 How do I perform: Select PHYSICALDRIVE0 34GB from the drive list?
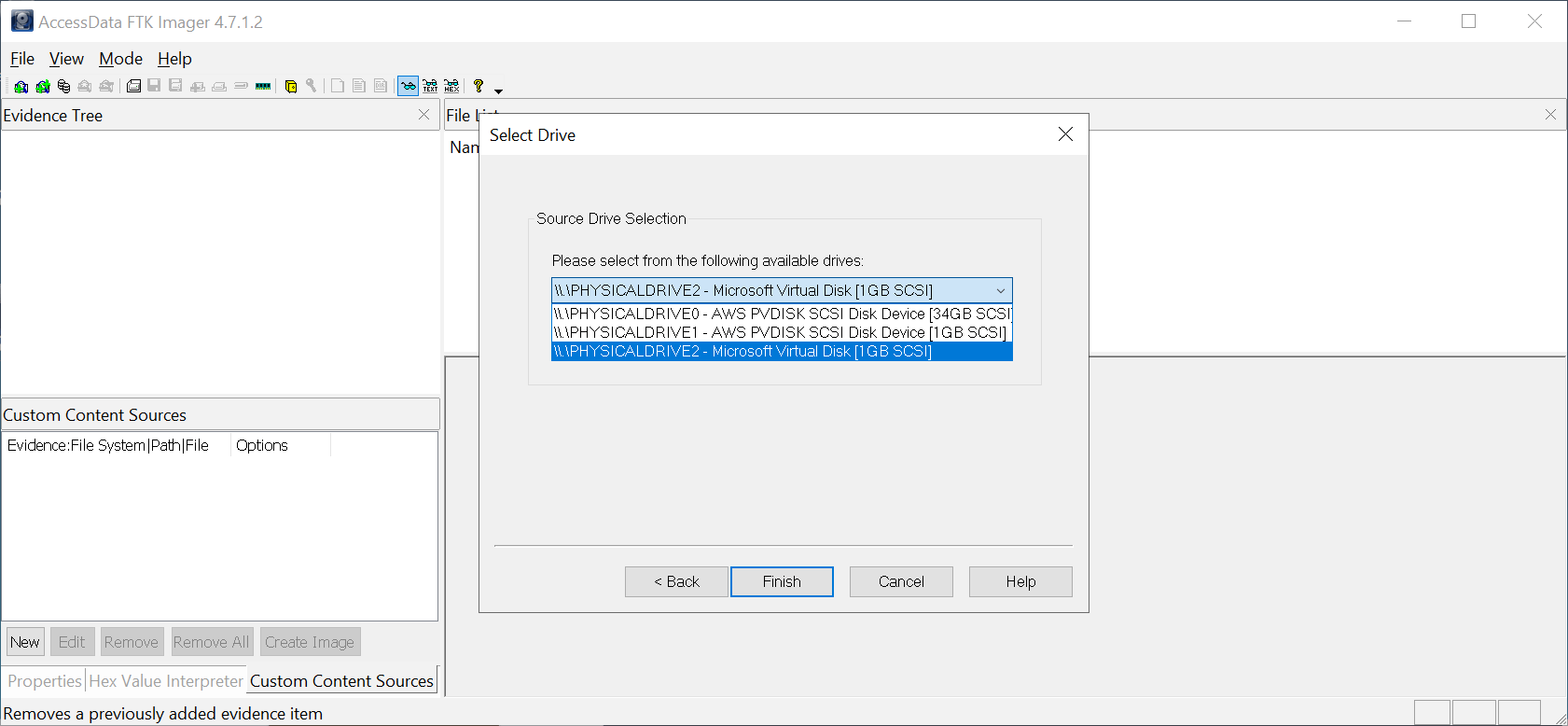point(782,314)
